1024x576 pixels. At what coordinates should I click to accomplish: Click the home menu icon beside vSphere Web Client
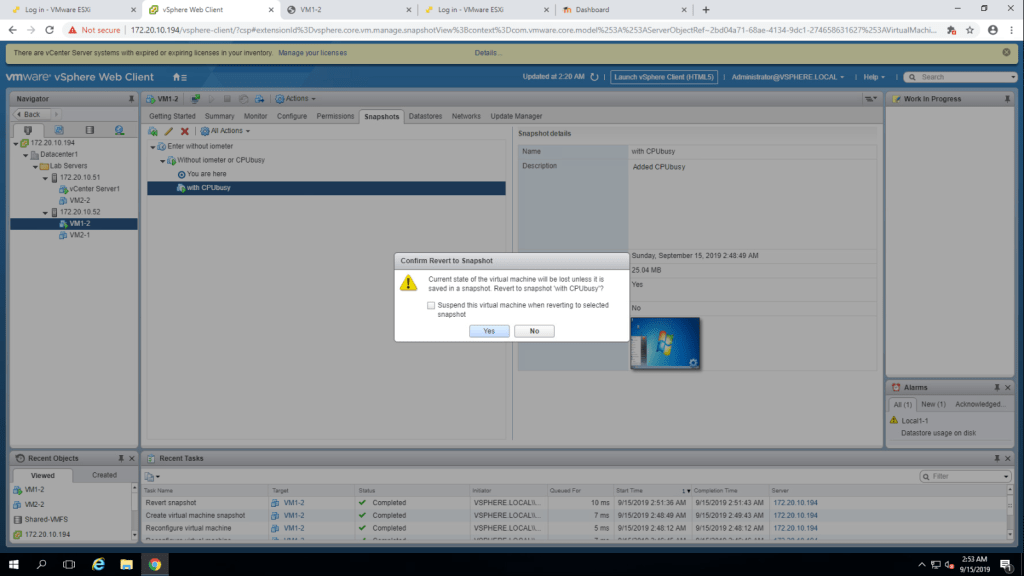179,77
